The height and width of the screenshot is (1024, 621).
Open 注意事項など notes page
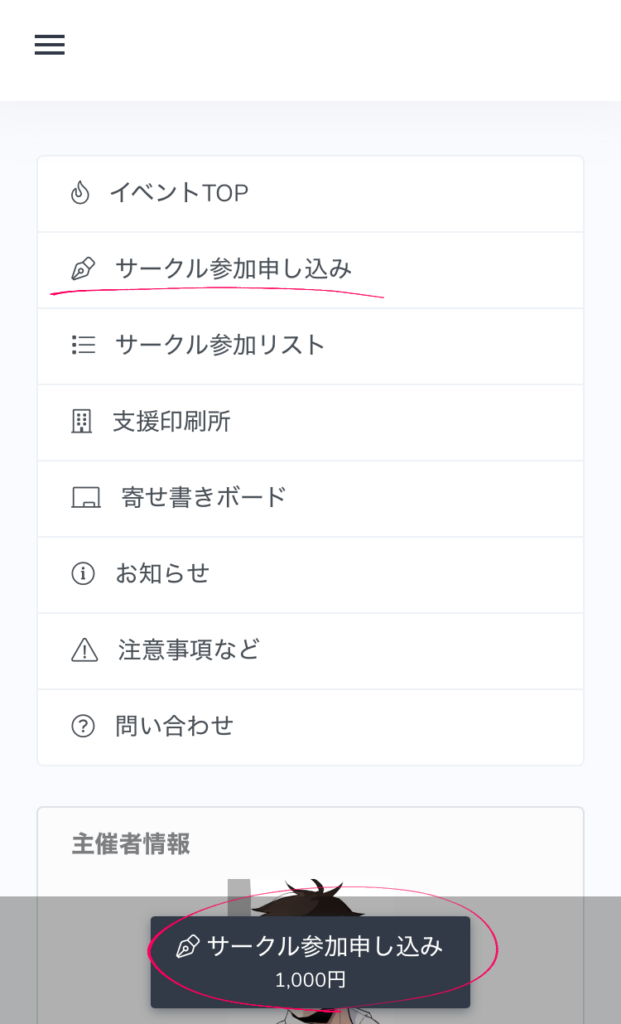coord(189,650)
